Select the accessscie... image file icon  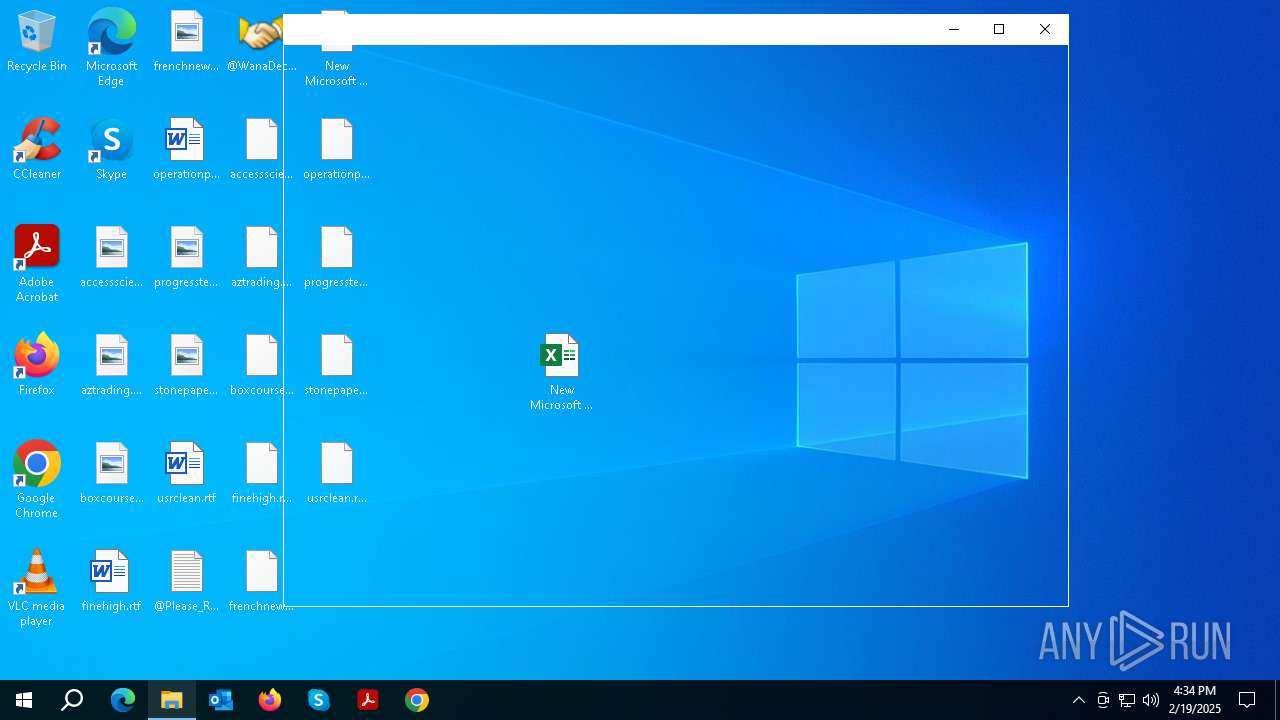click(x=111, y=257)
